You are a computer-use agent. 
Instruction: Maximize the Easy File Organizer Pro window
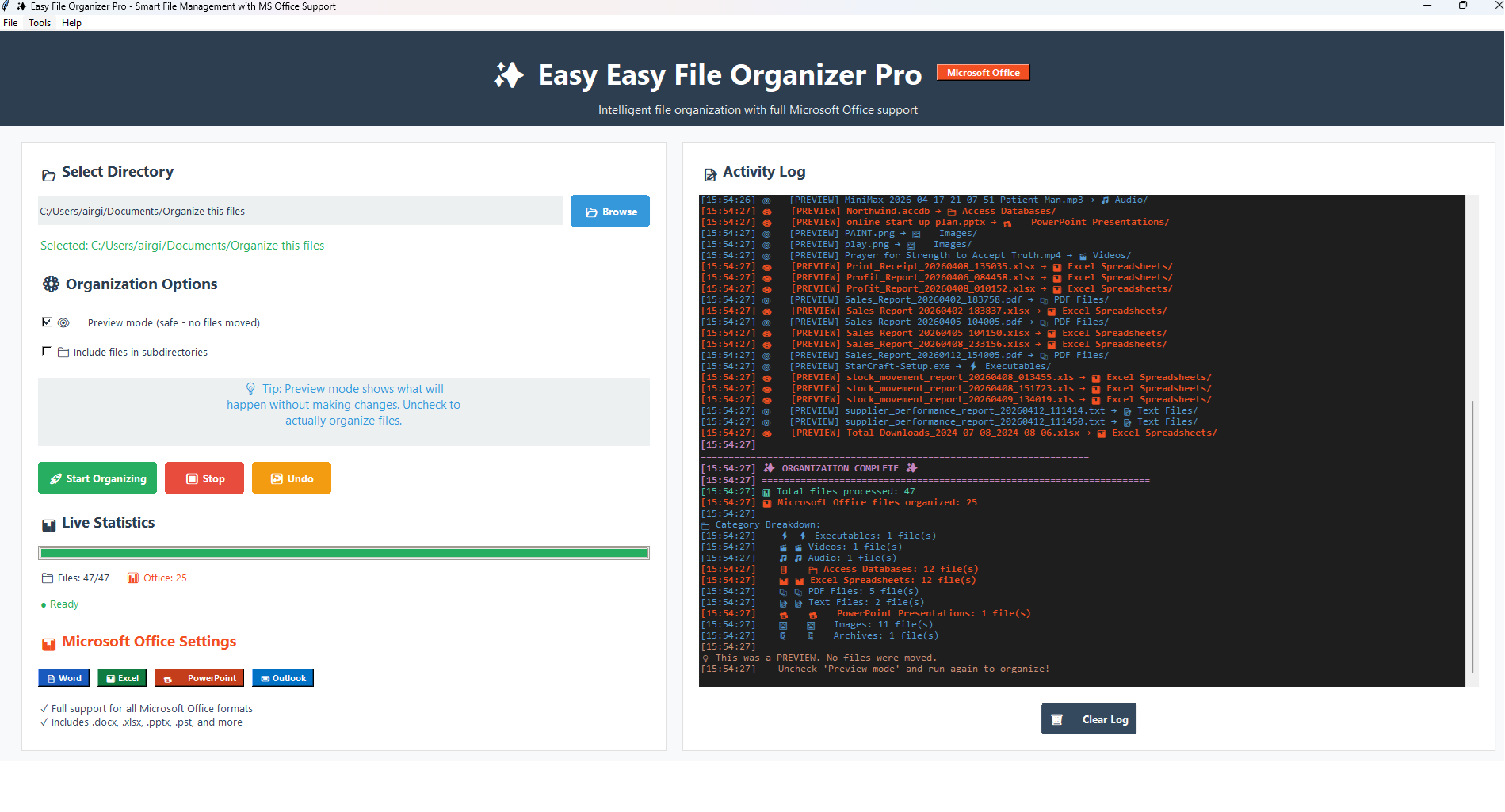(1463, 6)
